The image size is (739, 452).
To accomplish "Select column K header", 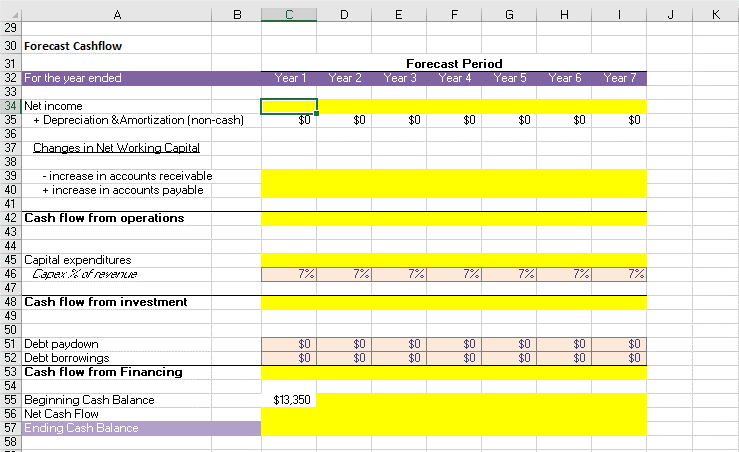I will coord(715,15).
